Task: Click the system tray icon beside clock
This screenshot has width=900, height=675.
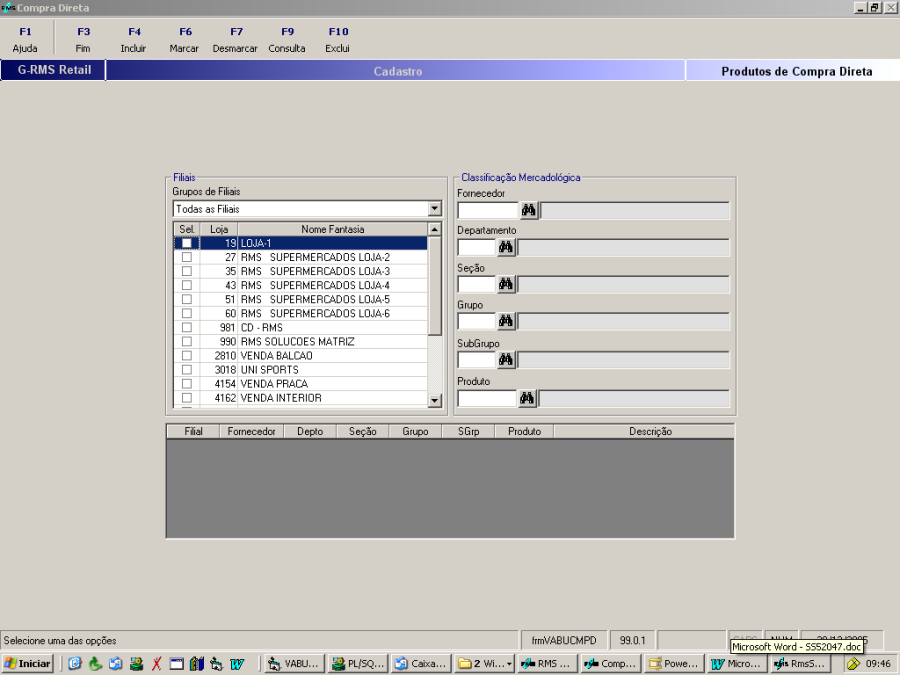Action: pyautogui.click(x=854, y=664)
